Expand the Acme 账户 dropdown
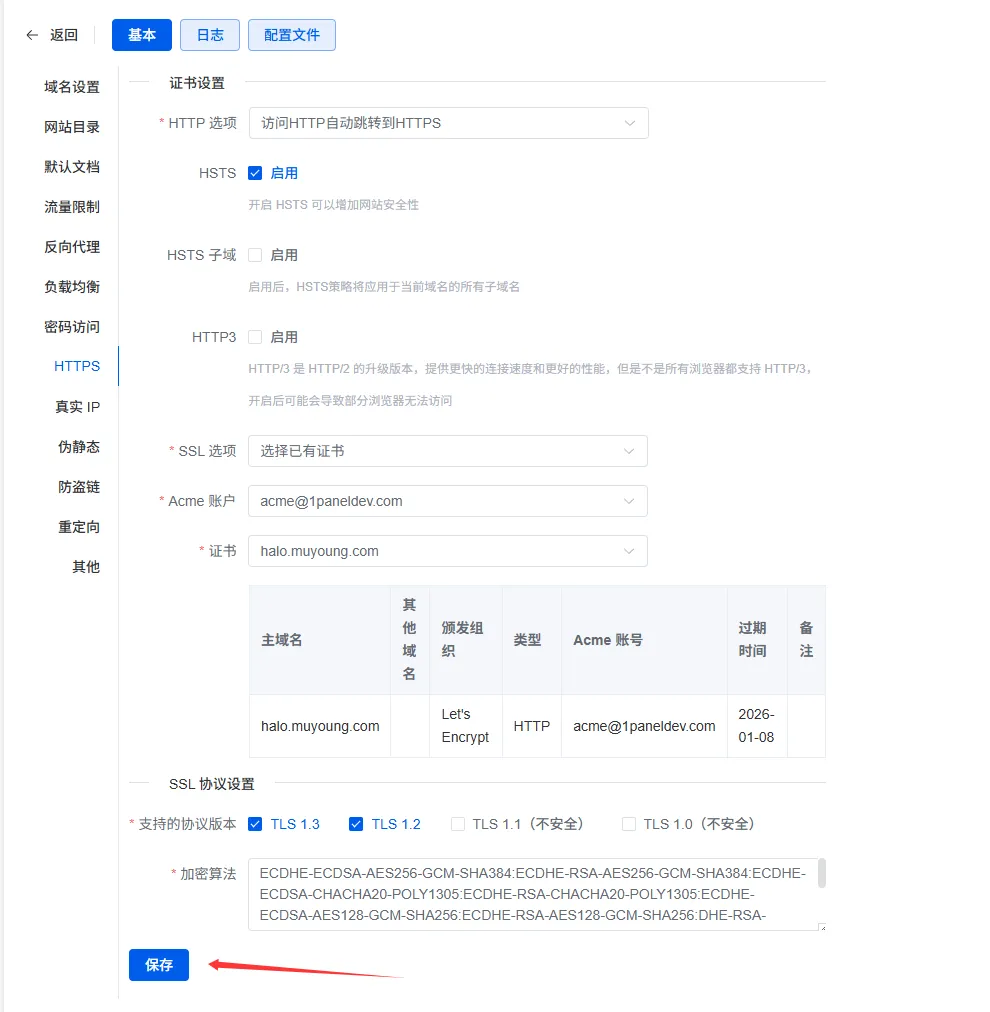This screenshot has height=1012, width=990. coord(448,501)
